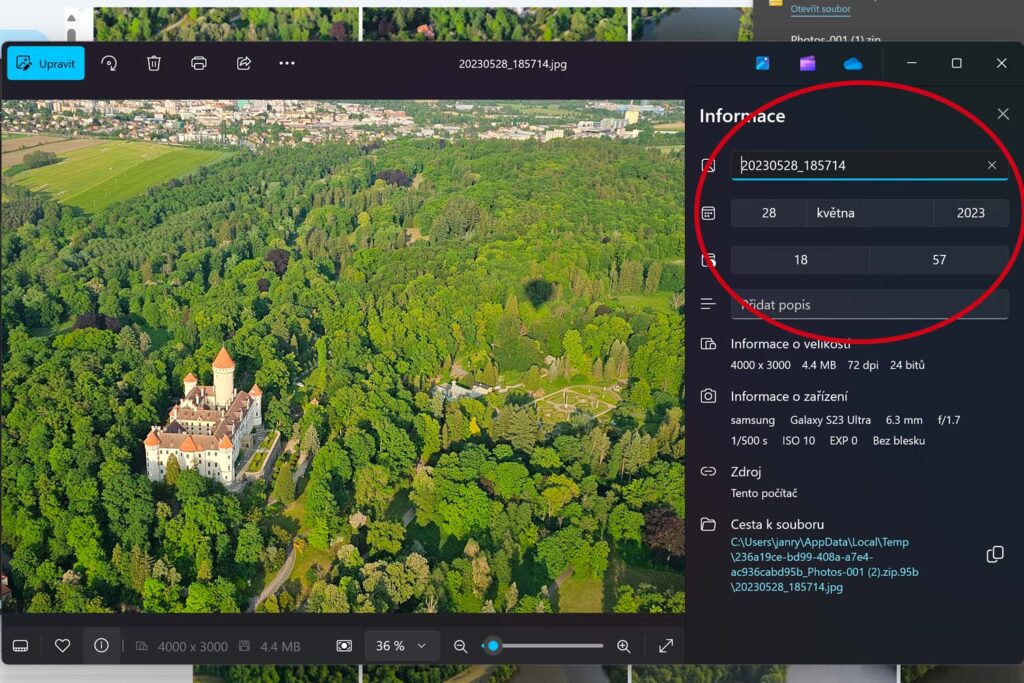
Task: Start a slideshow of photos
Action: (344, 646)
